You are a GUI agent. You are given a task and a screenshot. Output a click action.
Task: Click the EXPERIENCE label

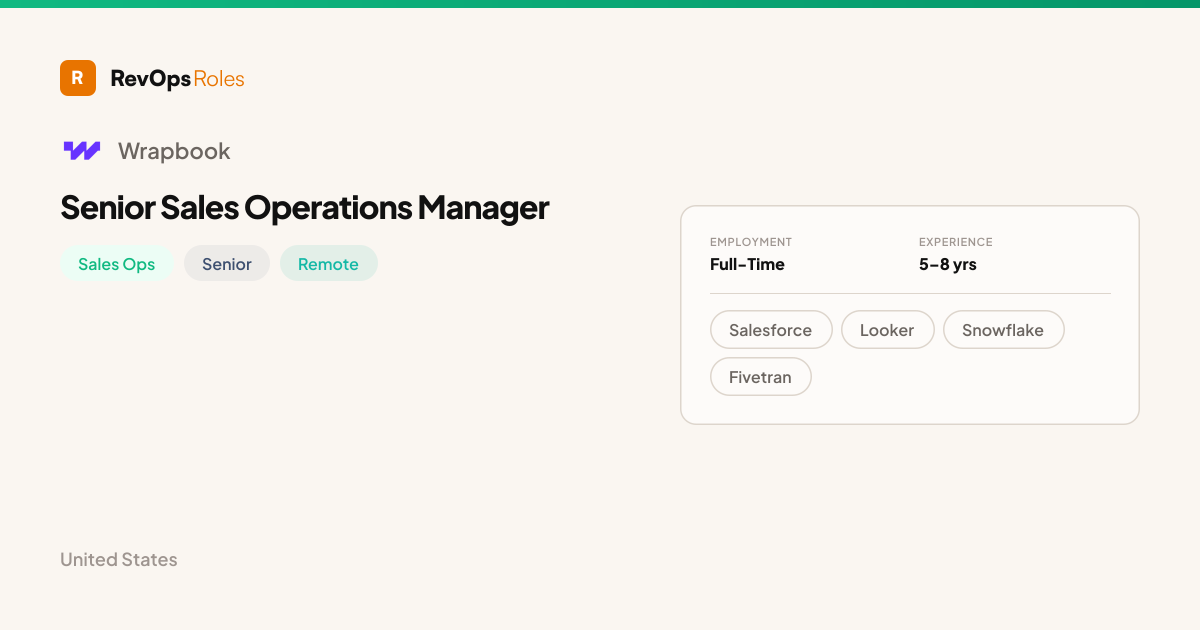tap(956, 242)
